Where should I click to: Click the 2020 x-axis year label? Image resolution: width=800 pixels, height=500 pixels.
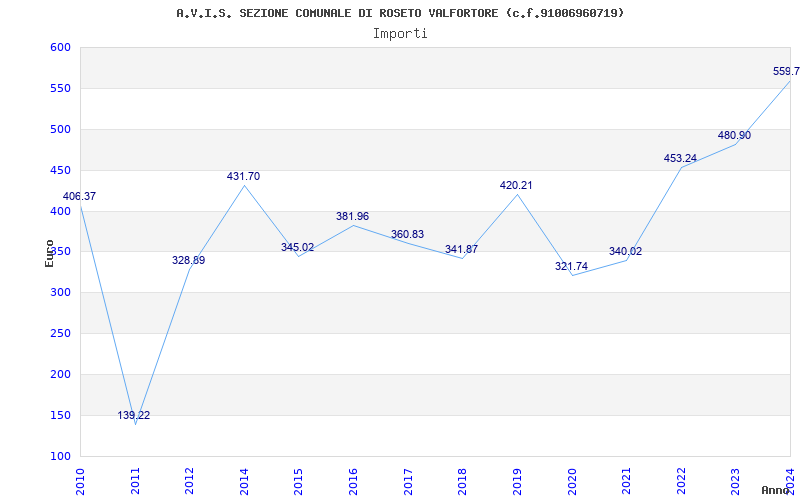[571, 481]
